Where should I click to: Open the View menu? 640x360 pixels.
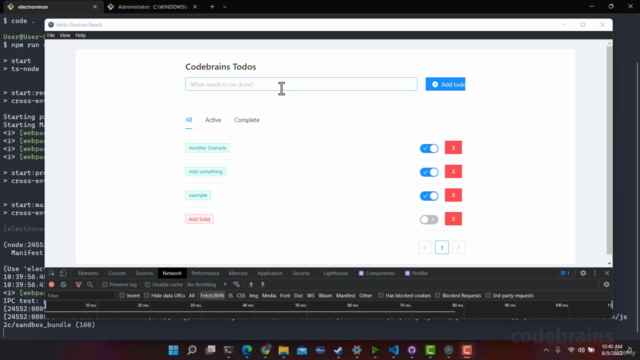(x=65, y=35)
